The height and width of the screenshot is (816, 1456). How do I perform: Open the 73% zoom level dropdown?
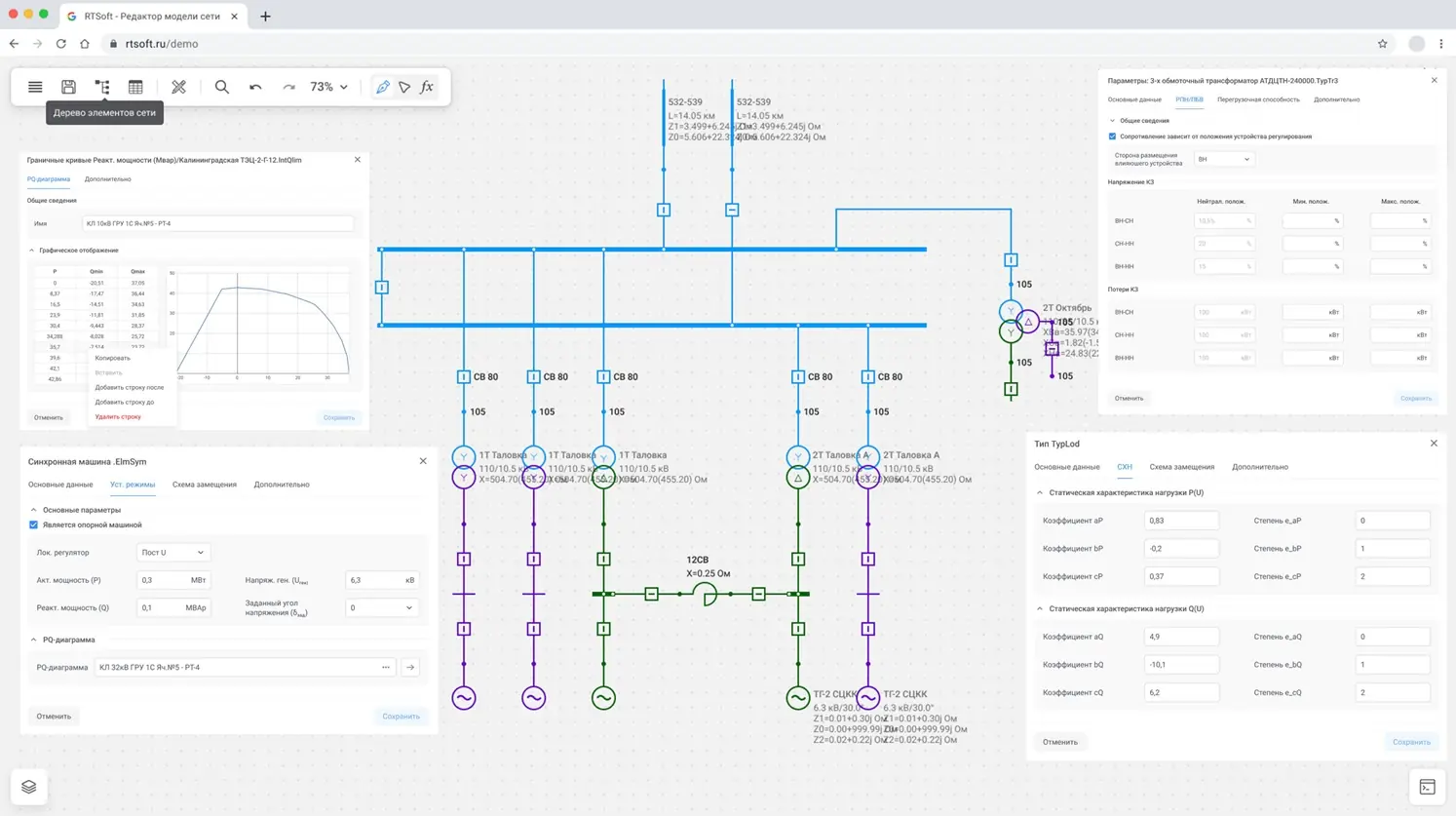[328, 87]
